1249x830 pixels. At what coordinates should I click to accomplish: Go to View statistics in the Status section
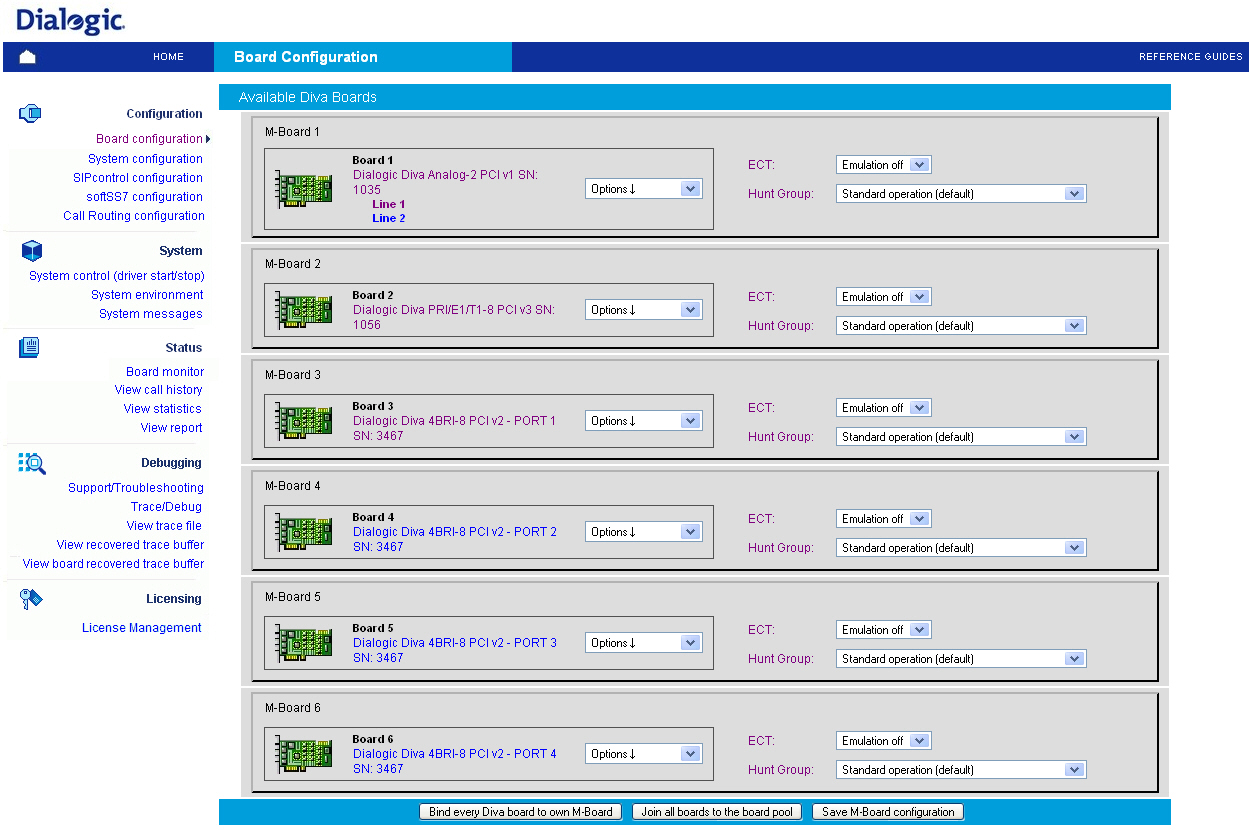162,408
